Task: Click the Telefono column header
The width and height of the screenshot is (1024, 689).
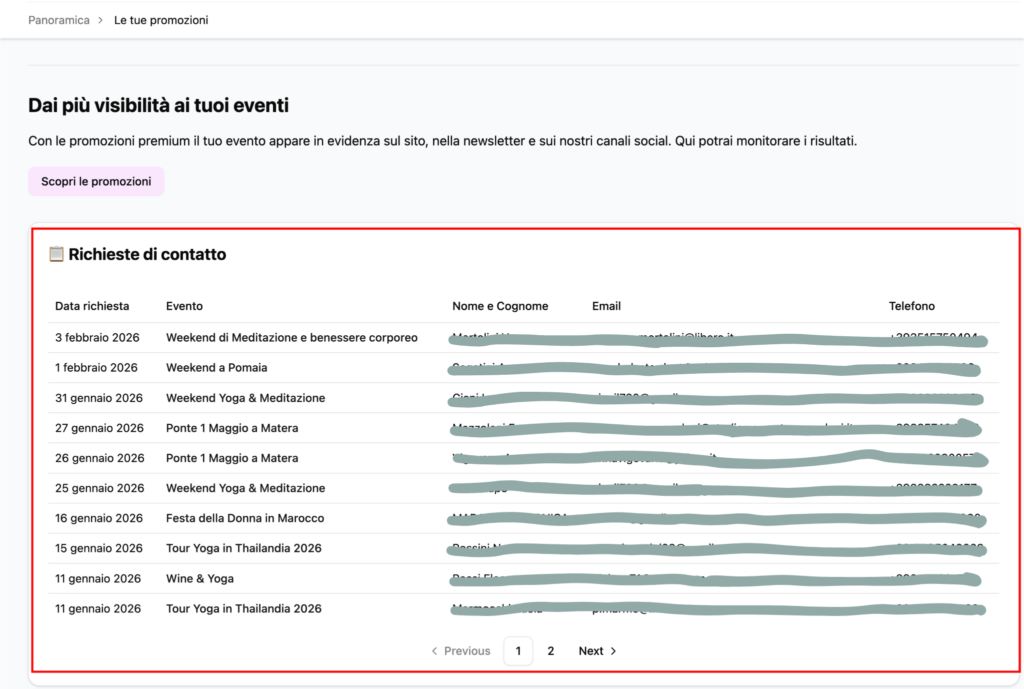Action: pyautogui.click(x=911, y=306)
